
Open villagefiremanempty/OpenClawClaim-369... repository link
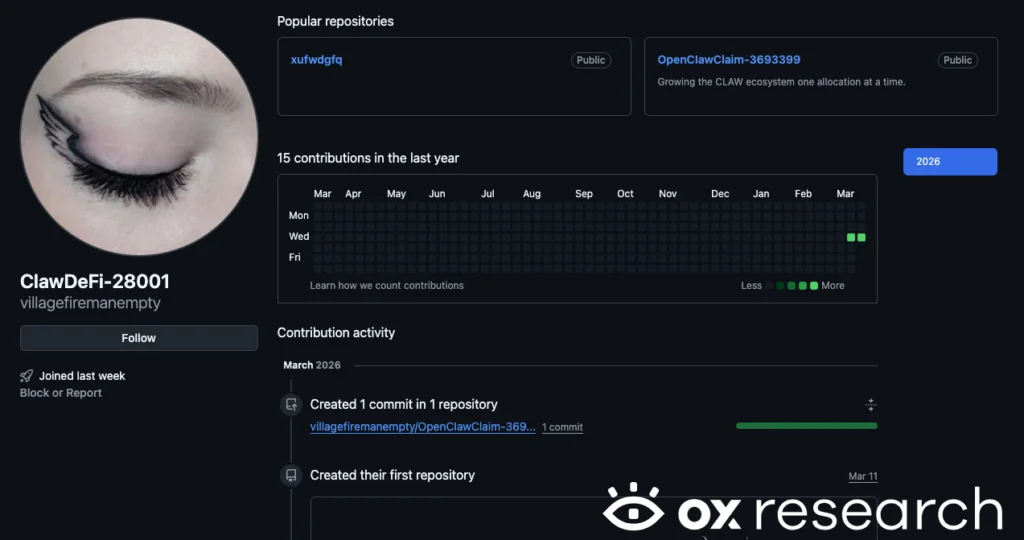(x=423, y=426)
